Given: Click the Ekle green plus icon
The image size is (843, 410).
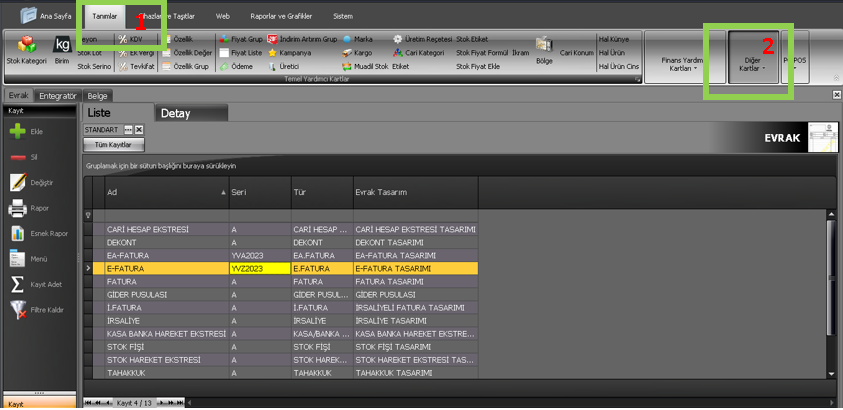Looking at the screenshot, I should tap(17, 131).
